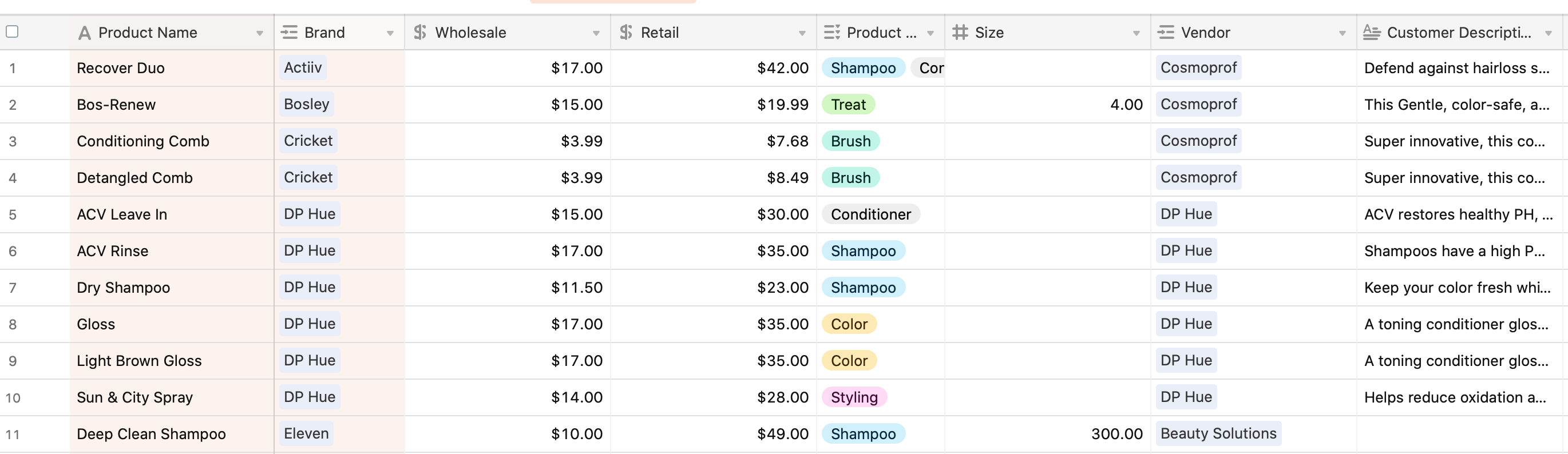Click the $42.00 retail value

(782, 68)
